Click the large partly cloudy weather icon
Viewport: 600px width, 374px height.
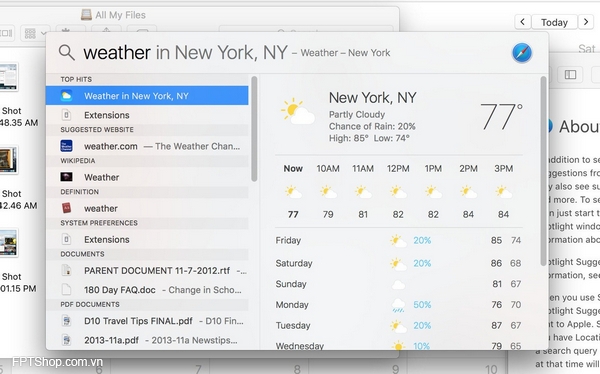click(x=297, y=111)
